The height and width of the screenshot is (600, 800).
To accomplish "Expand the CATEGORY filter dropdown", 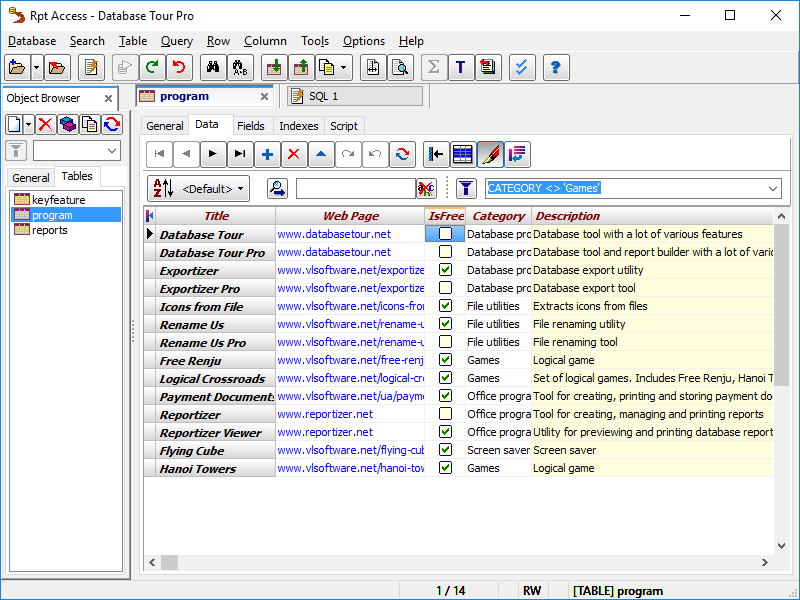I will tap(771, 188).
